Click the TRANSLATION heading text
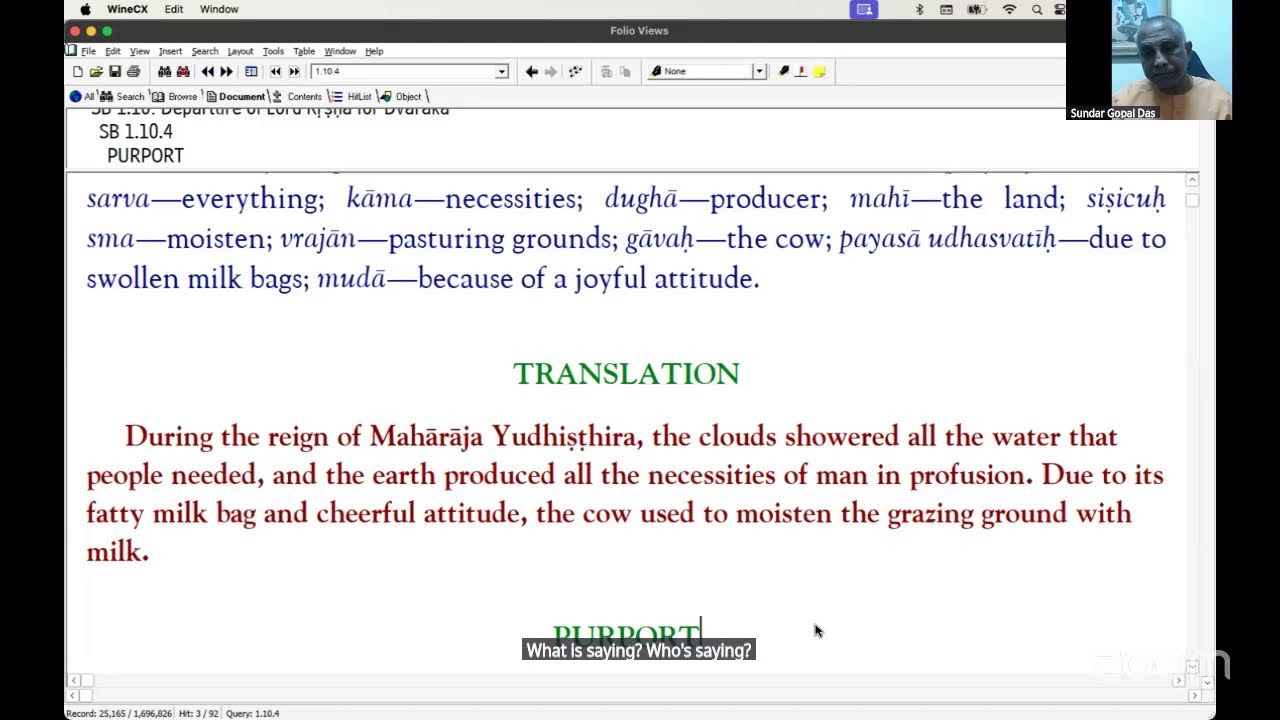 pyautogui.click(x=626, y=374)
